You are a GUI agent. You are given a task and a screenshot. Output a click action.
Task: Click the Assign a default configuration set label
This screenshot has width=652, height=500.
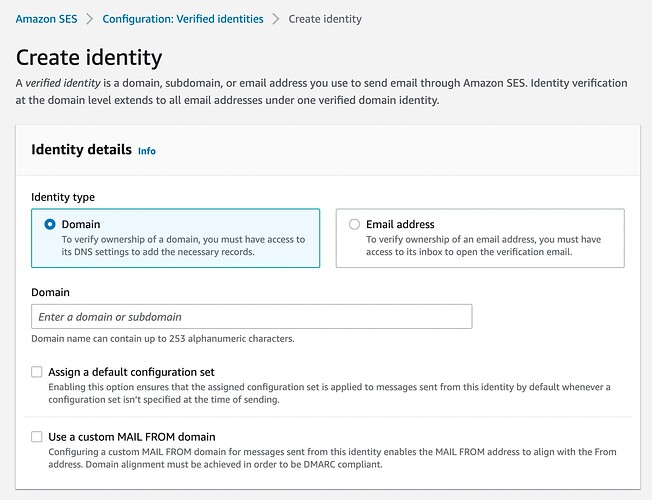click(131, 372)
